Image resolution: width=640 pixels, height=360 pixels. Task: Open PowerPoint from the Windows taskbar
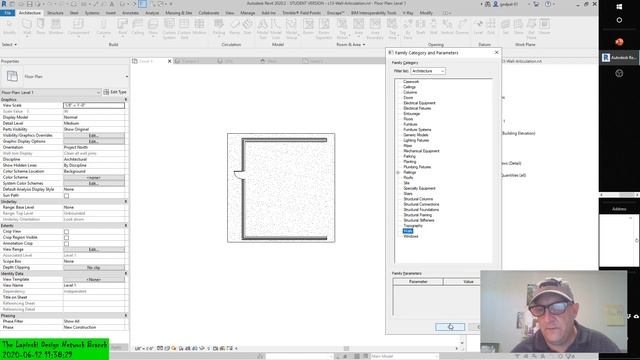619,42
